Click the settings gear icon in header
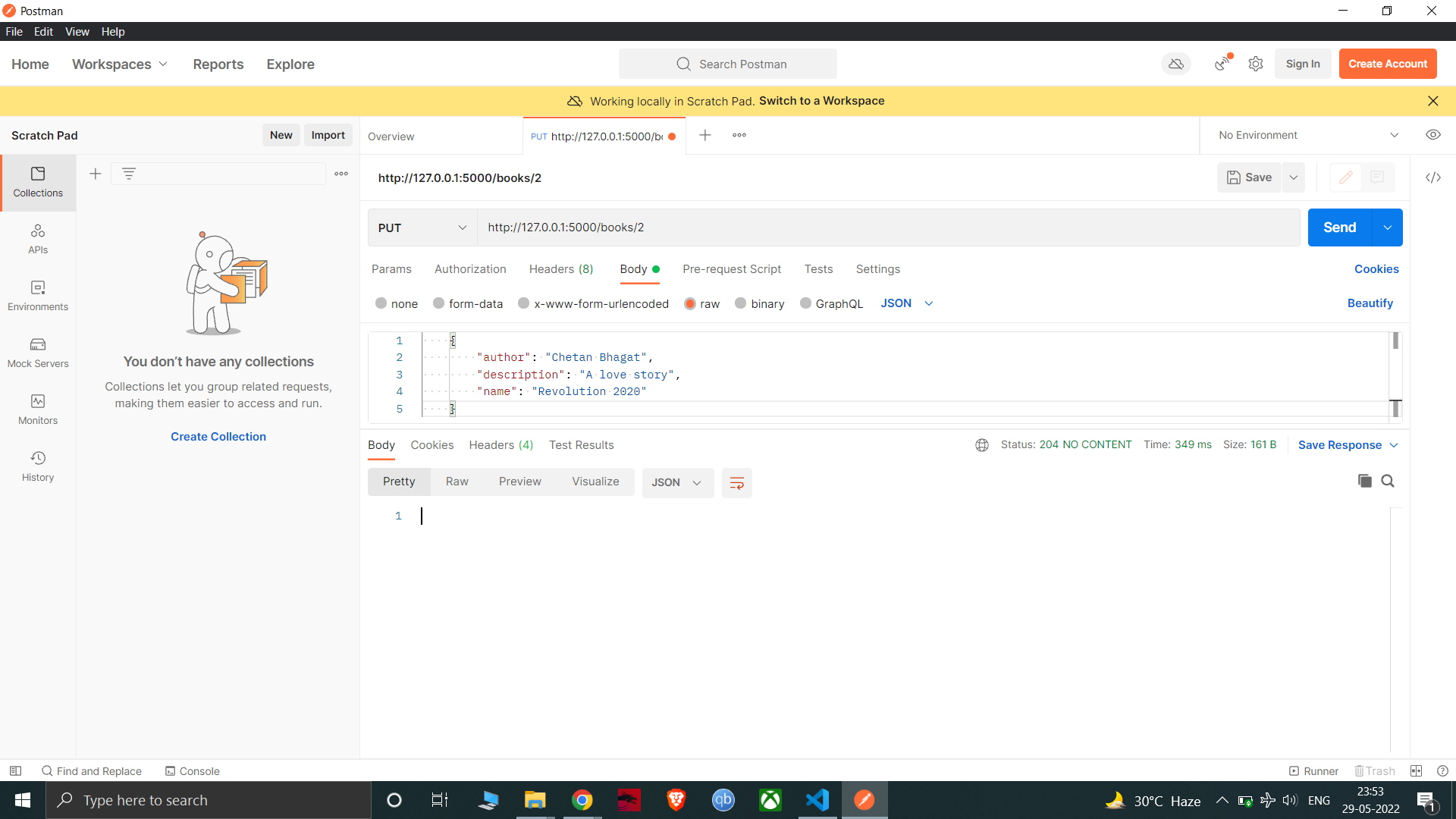The image size is (1456, 819). (1256, 64)
